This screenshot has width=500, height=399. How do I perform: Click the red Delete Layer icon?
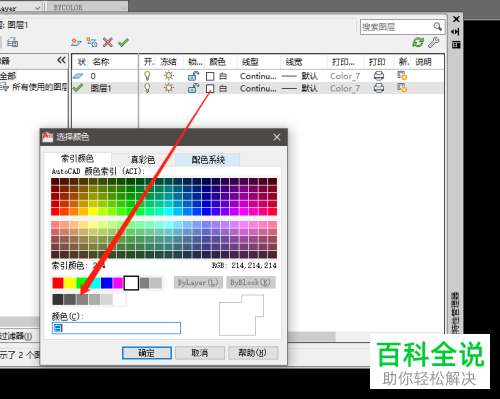108,42
